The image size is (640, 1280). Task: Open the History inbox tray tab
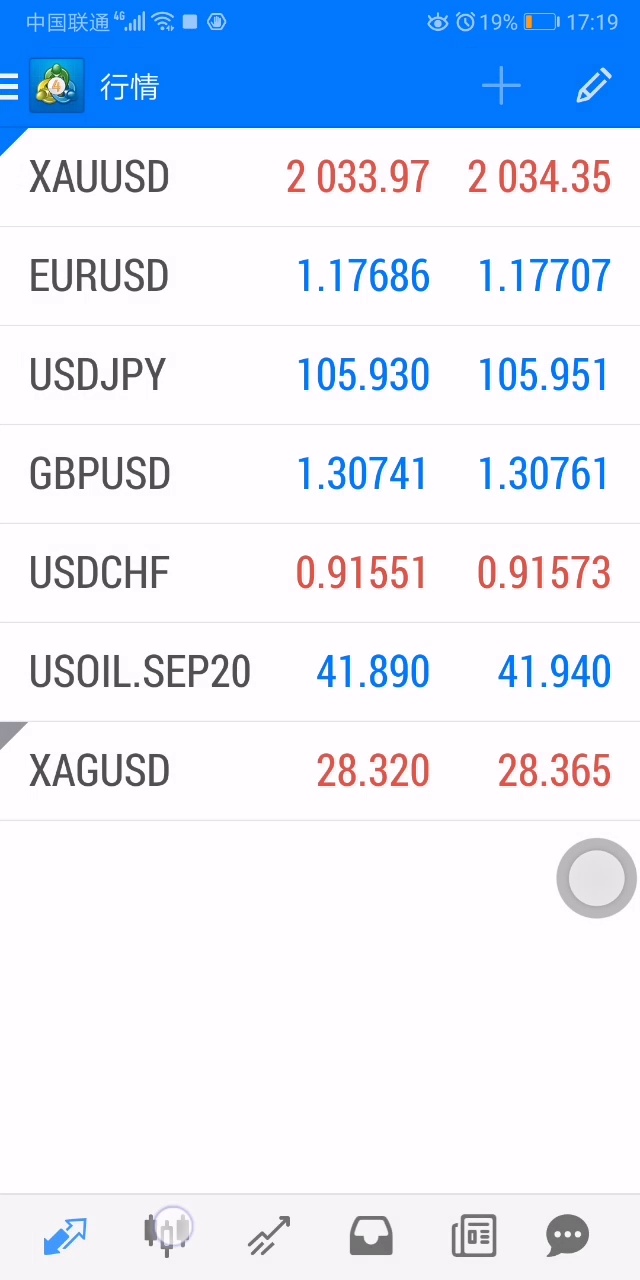(371, 1236)
